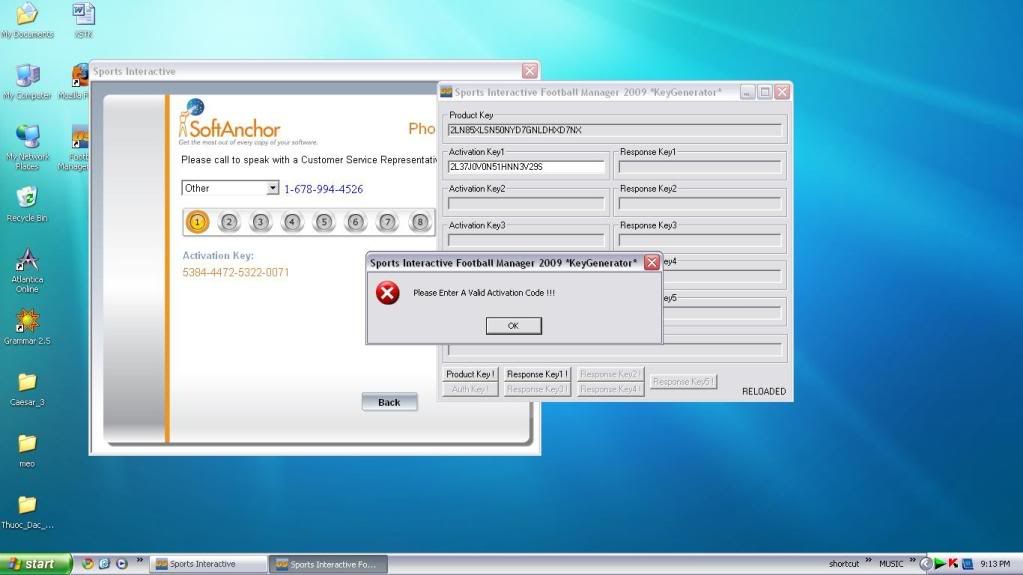
Task: Click the Response Key2 field
Action: pyautogui.click(x=699, y=204)
